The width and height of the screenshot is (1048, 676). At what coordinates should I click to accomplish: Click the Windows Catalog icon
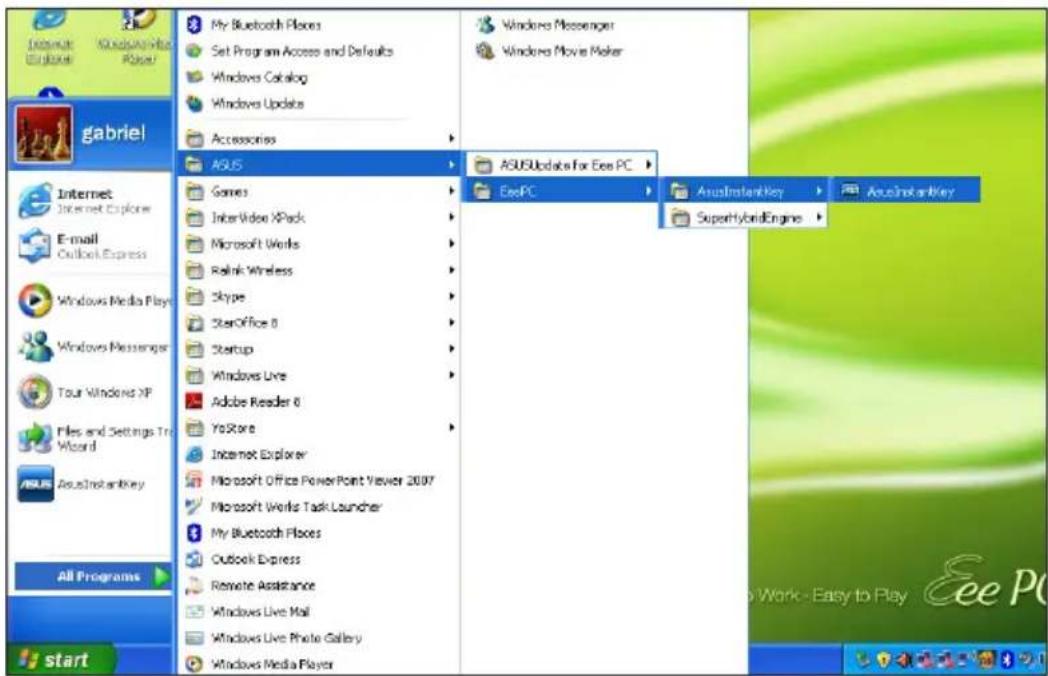click(x=194, y=77)
